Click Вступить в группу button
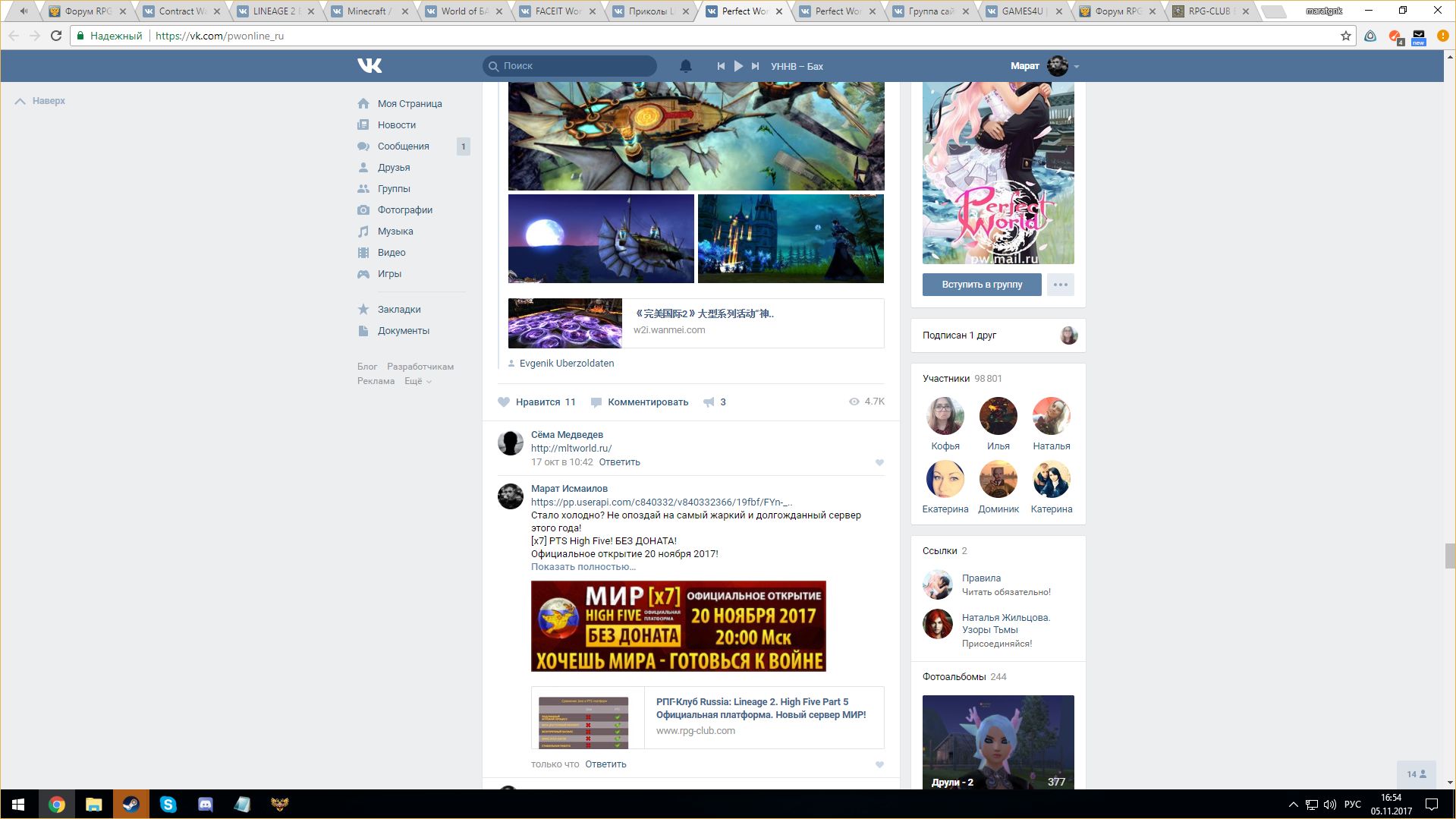Viewport: 1456px width, 819px height. point(981,285)
